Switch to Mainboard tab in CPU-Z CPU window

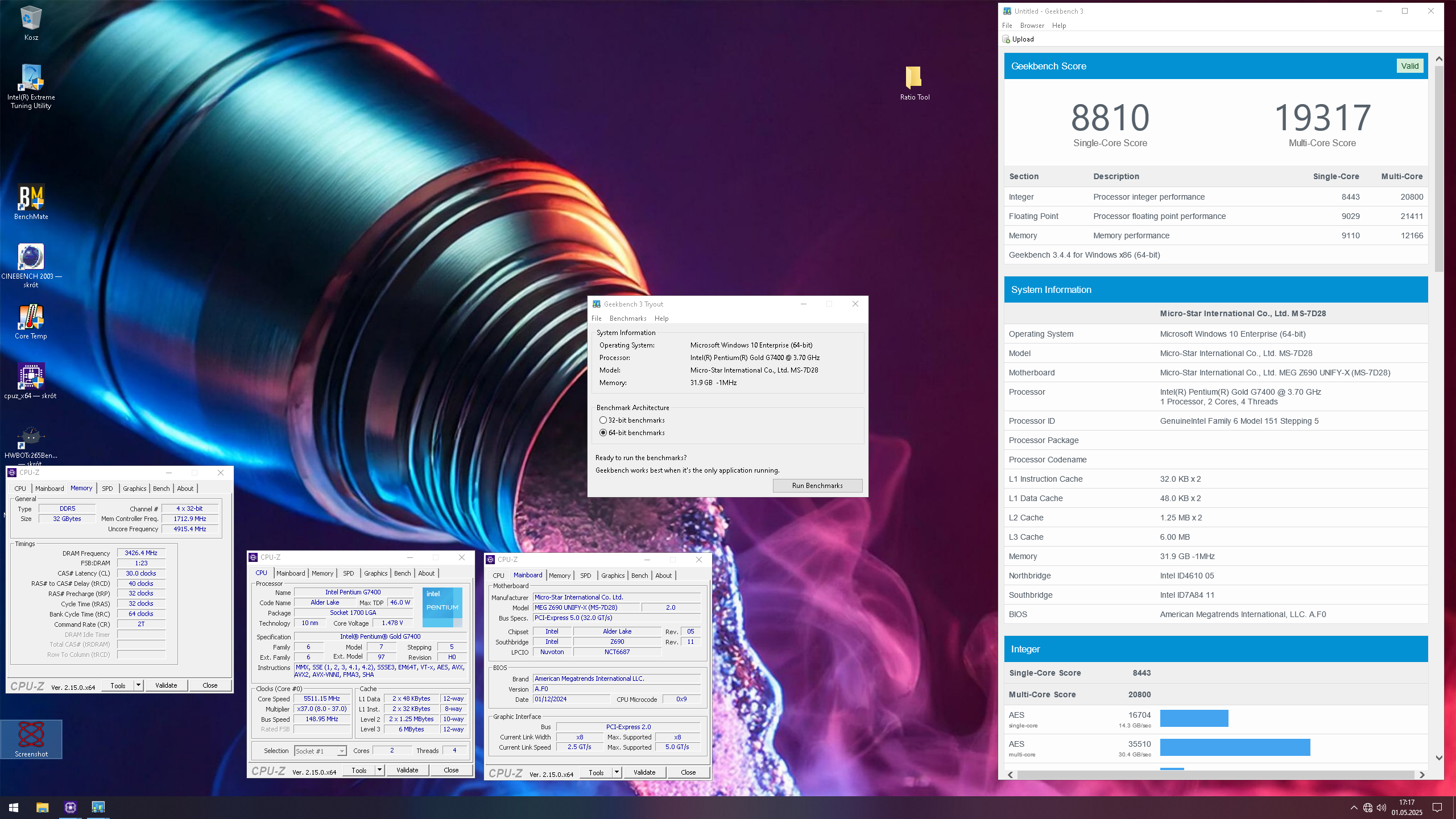[x=291, y=573]
